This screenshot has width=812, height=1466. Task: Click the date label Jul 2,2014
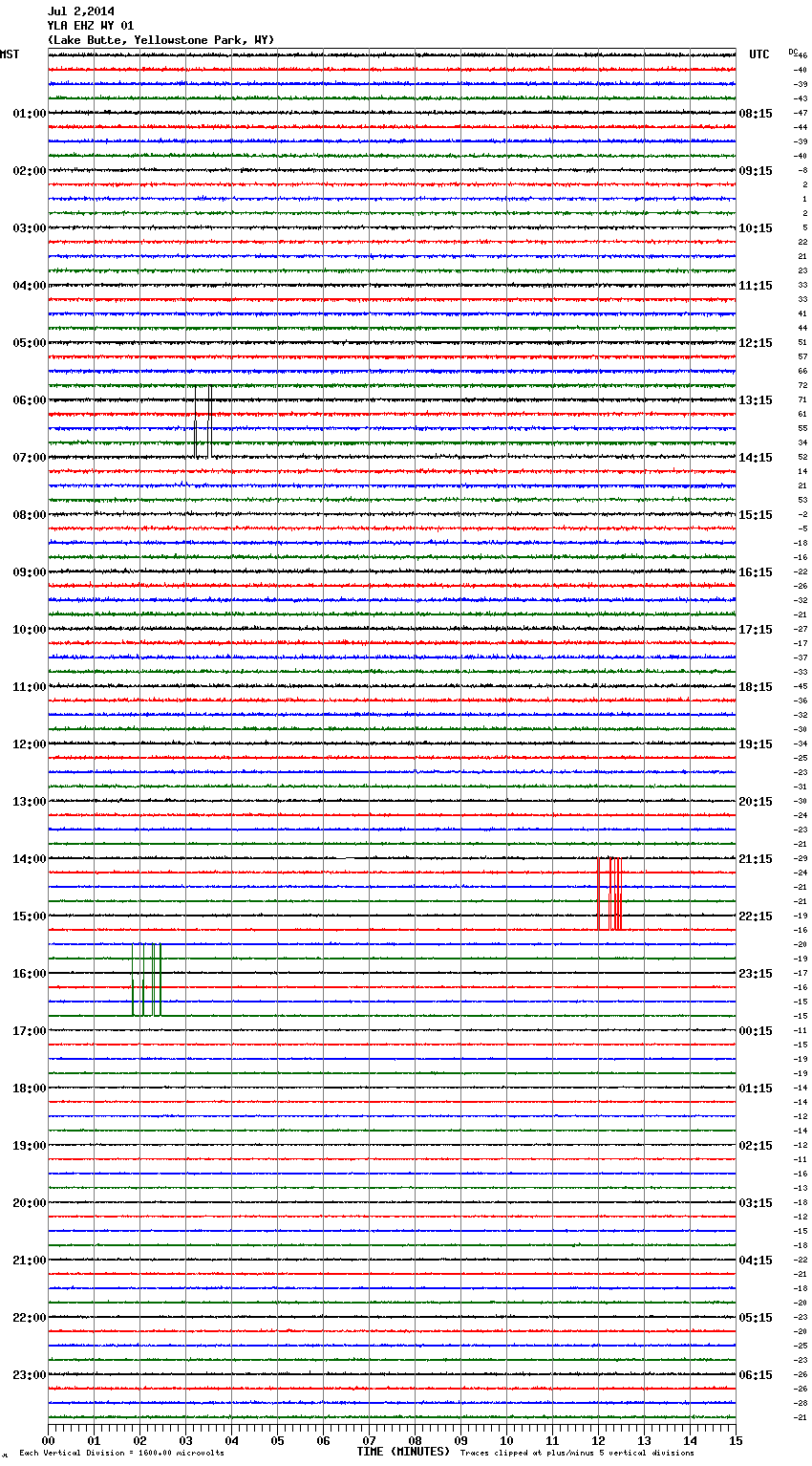(81, 11)
